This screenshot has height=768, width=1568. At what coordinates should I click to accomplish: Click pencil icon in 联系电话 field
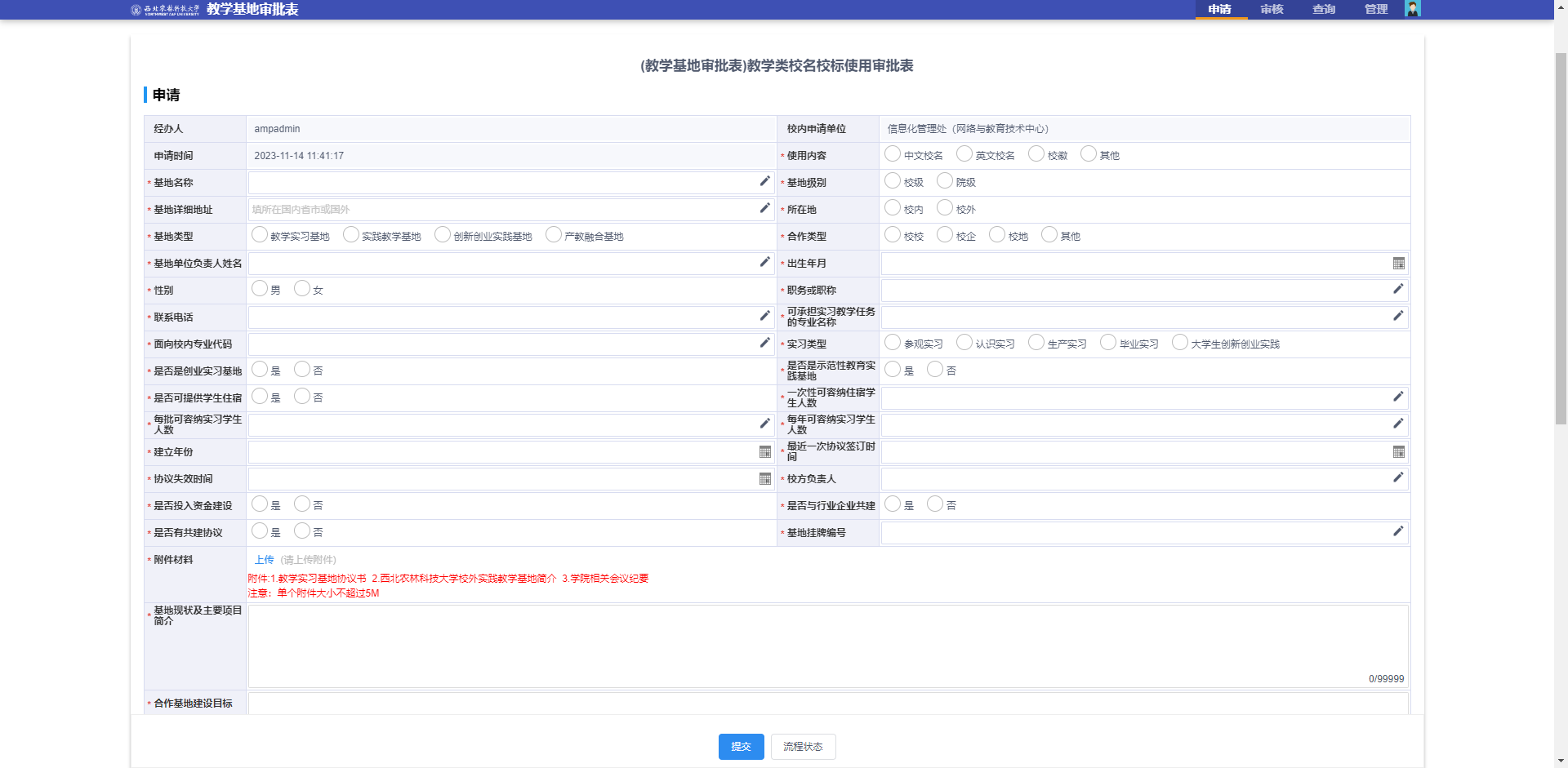click(x=764, y=316)
